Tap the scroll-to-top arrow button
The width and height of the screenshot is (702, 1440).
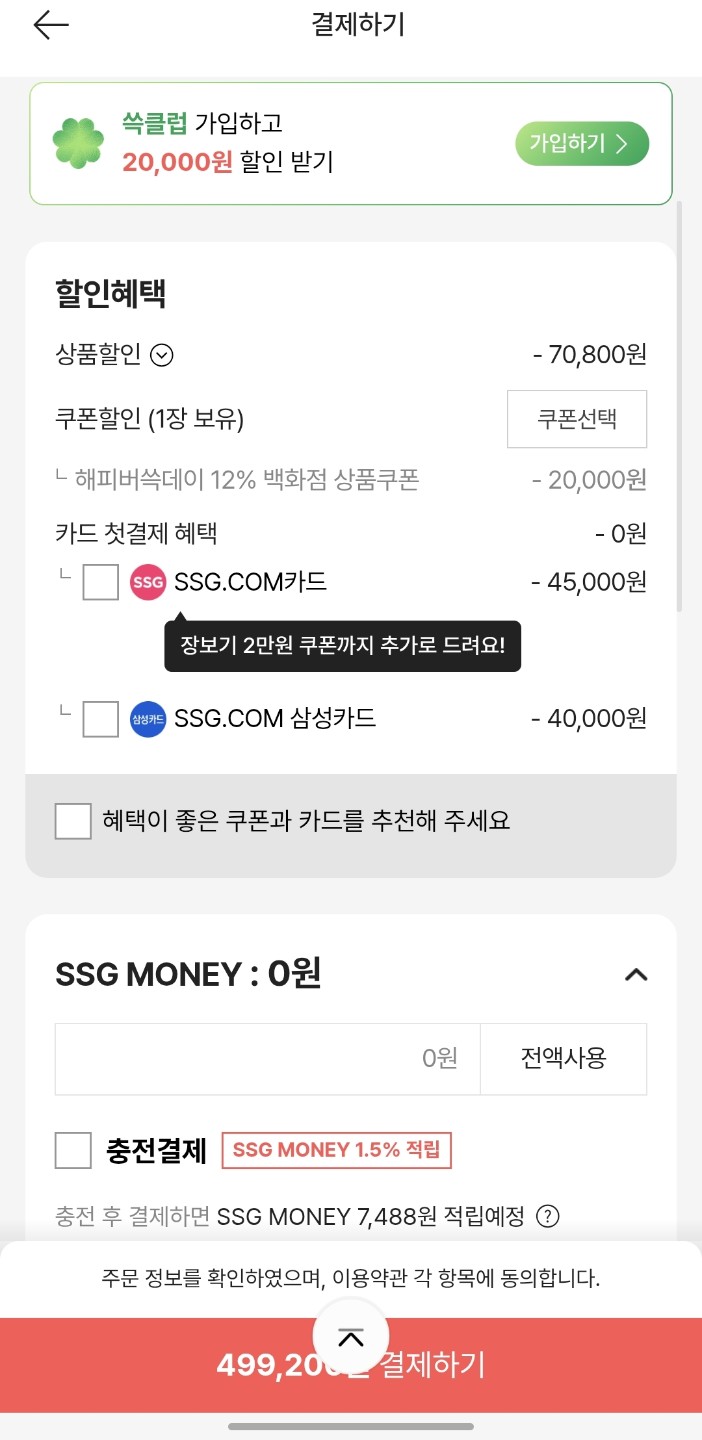tap(350, 1338)
